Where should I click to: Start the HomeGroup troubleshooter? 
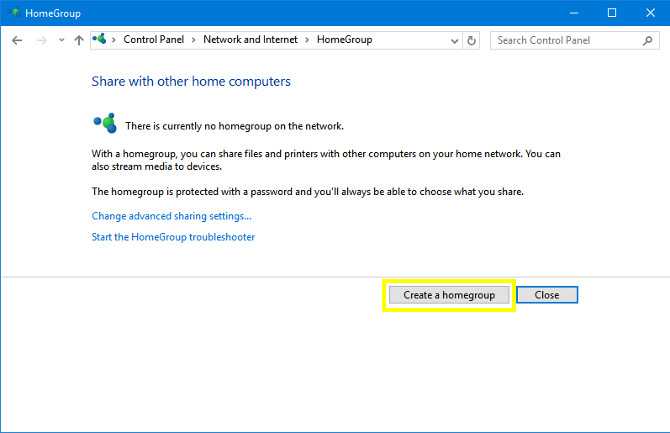point(173,237)
